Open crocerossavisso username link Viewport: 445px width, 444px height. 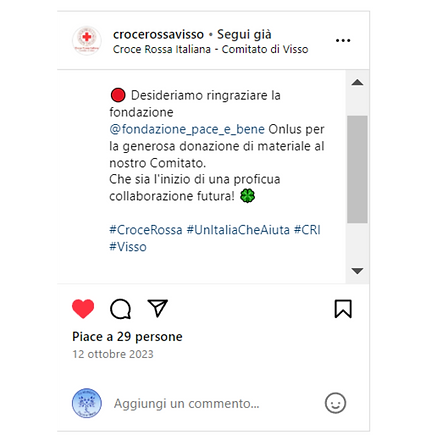coord(158,34)
